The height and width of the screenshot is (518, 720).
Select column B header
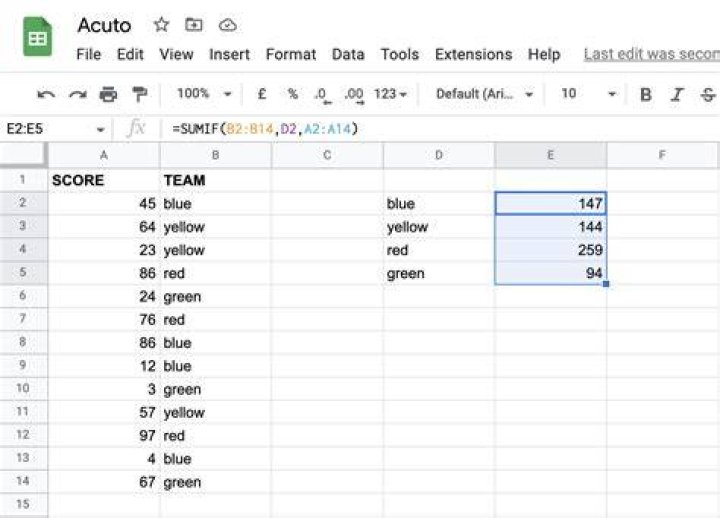click(x=215, y=155)
